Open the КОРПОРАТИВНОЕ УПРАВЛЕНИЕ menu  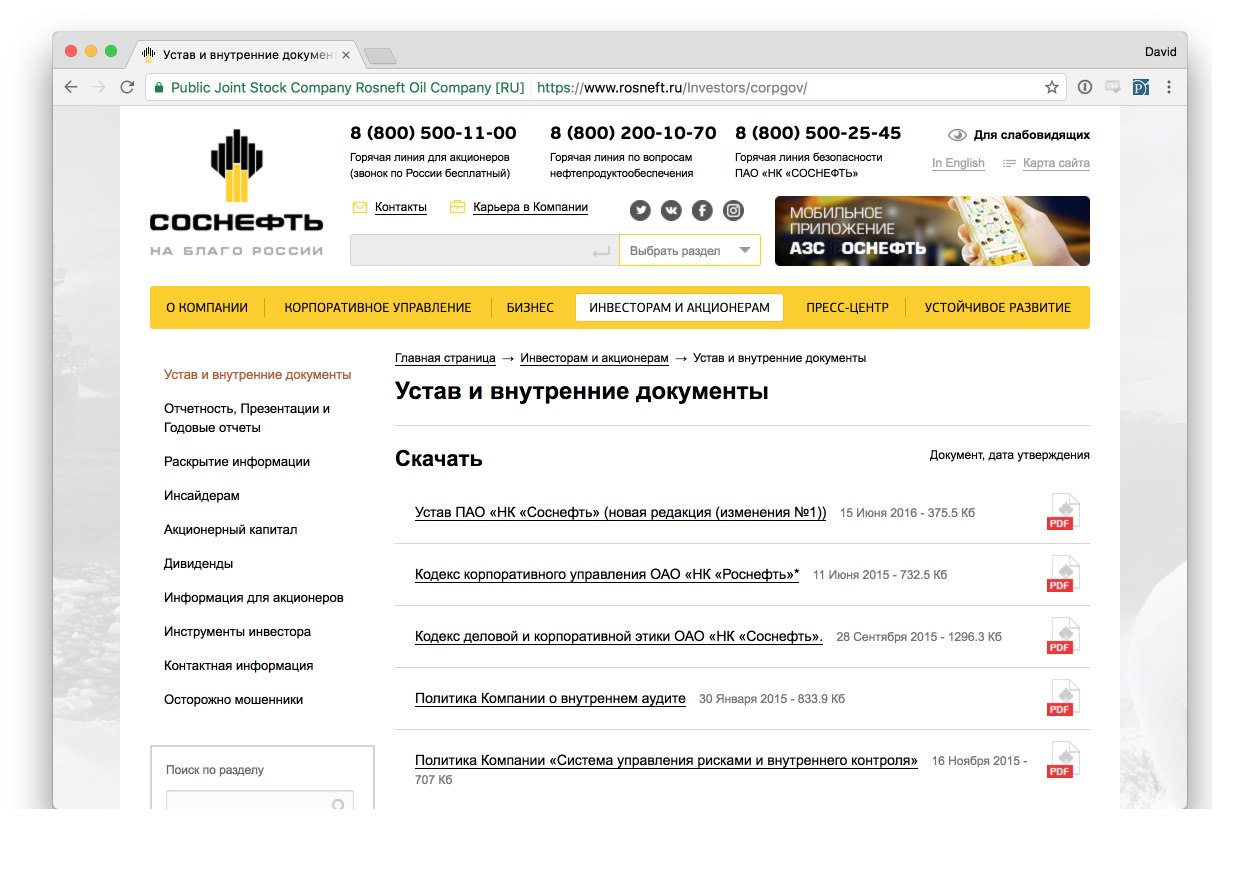(378, 308)
